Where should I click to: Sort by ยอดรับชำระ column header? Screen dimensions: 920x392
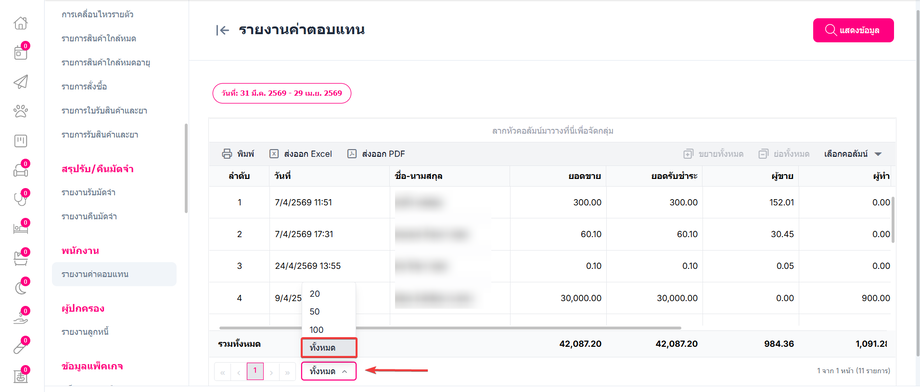coord(655,176)
